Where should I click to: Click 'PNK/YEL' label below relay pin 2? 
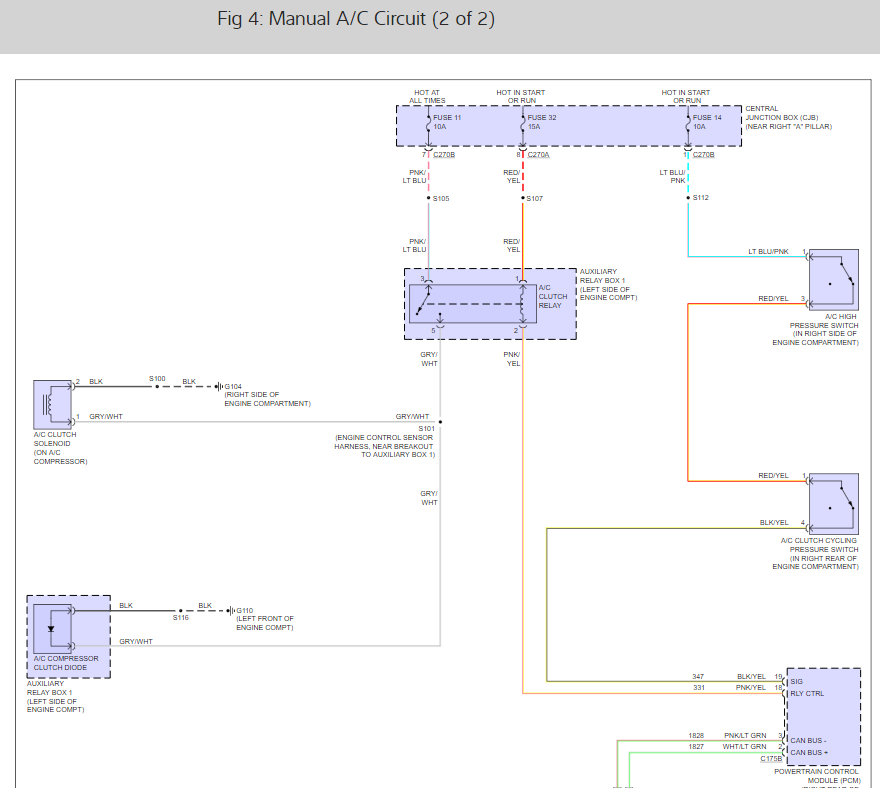coord(512,359)
